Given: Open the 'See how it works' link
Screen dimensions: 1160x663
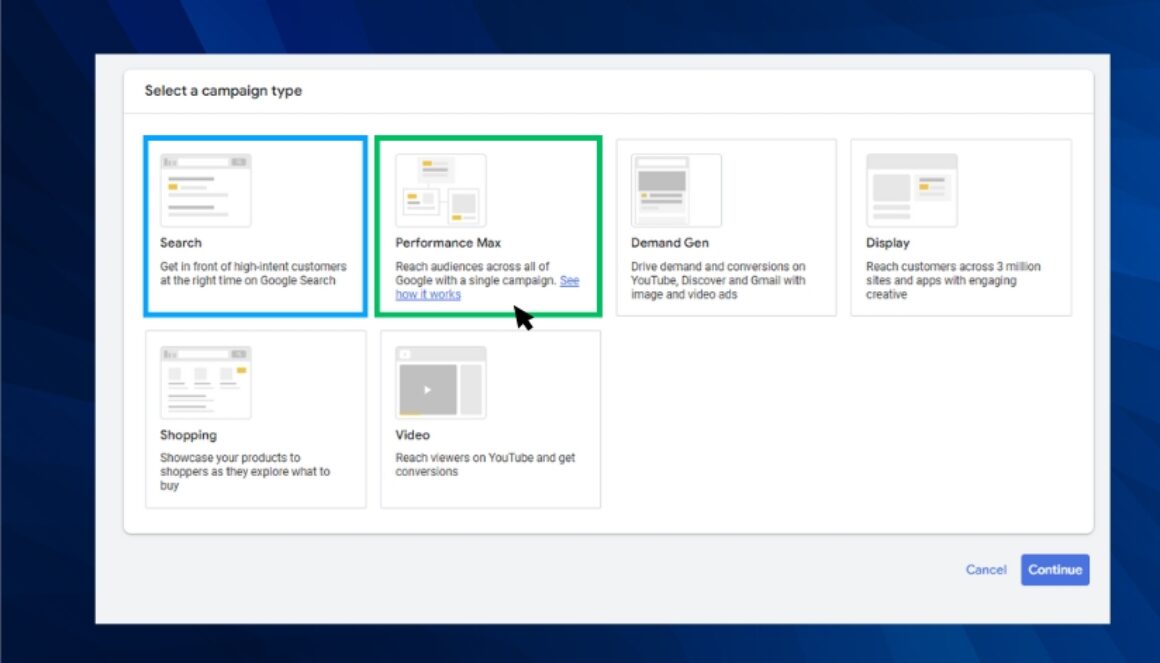Looking at the screenshot, I should (x=428, y=295).
